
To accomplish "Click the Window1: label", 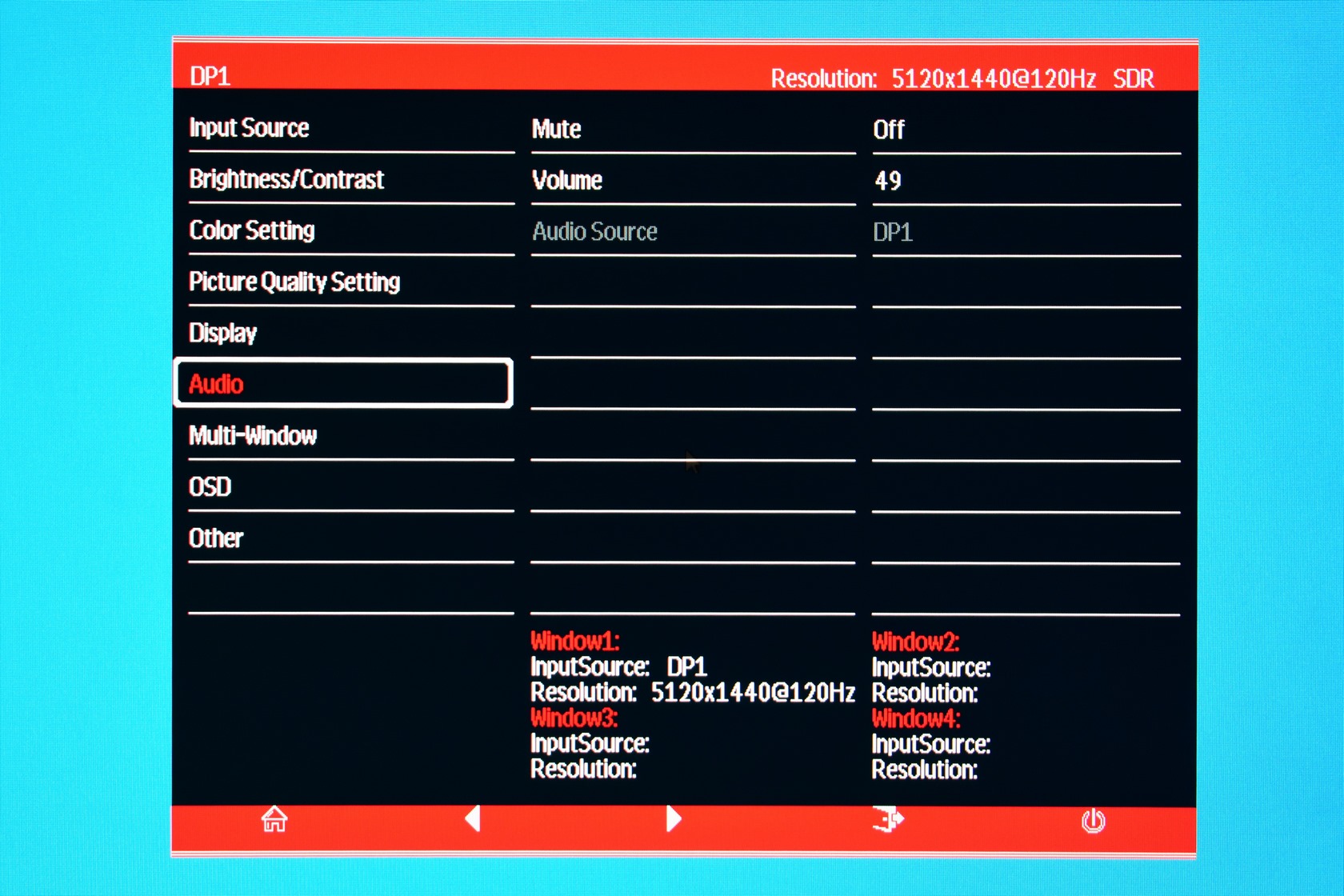I will [575, 641].
